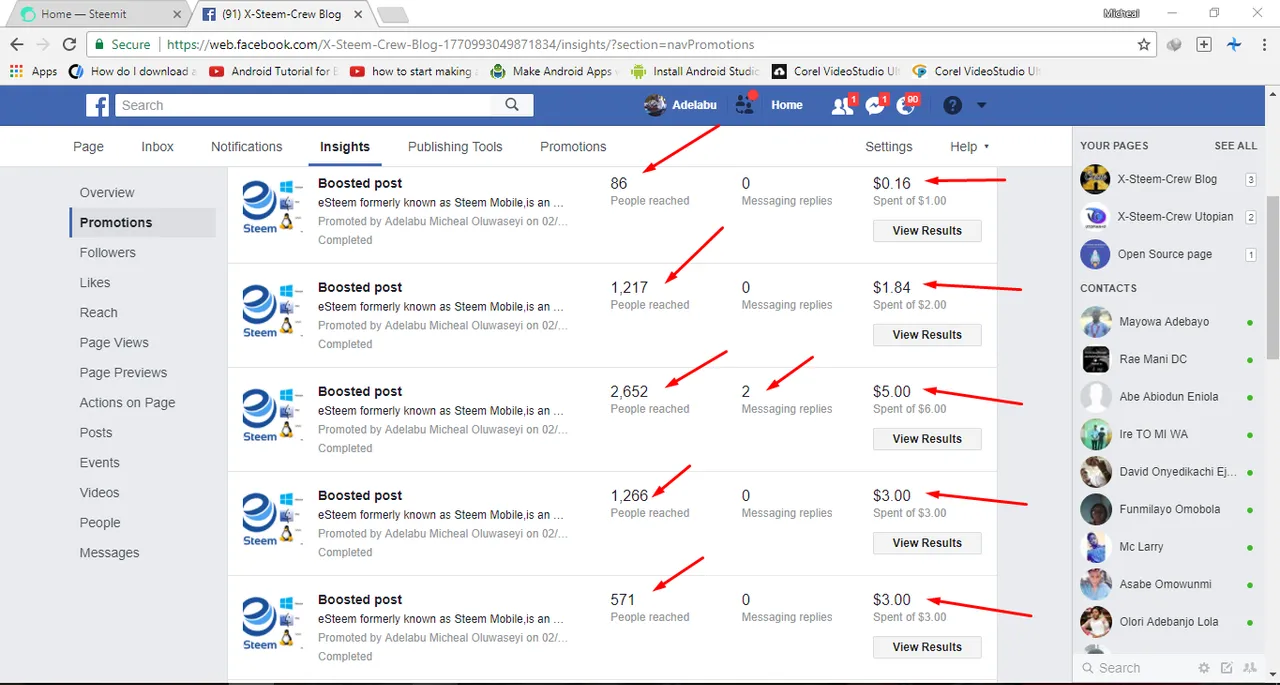The height and width of the screenshot is (685, 1280).
Task: Click Home link in Facebook header
Action: click(787, 105)
